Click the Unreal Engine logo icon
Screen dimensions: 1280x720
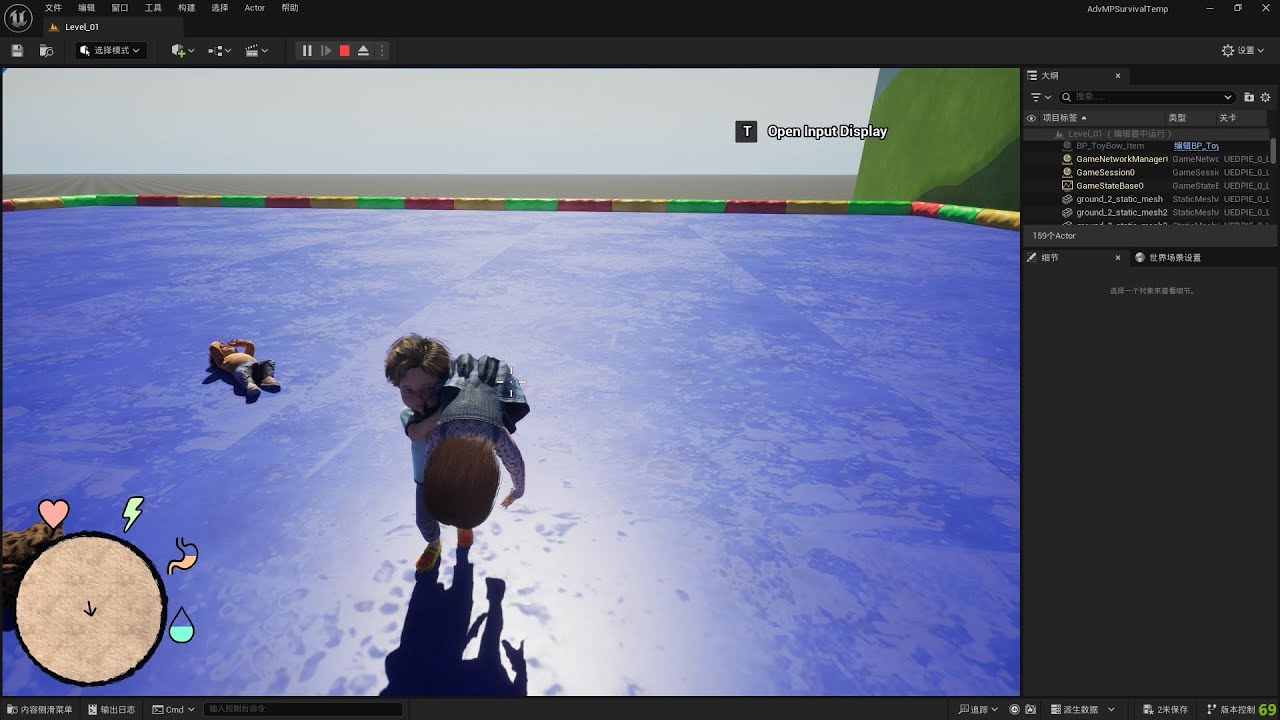tap(17, 16)
